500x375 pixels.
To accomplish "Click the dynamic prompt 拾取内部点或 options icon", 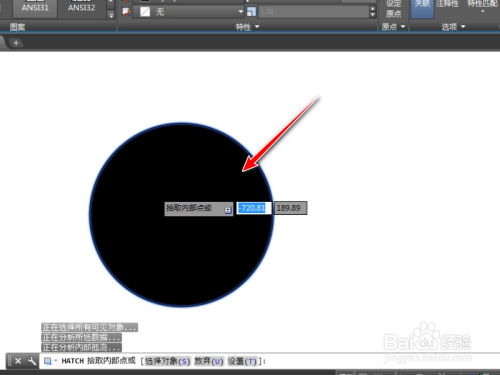I will click(x=228, y=210).
